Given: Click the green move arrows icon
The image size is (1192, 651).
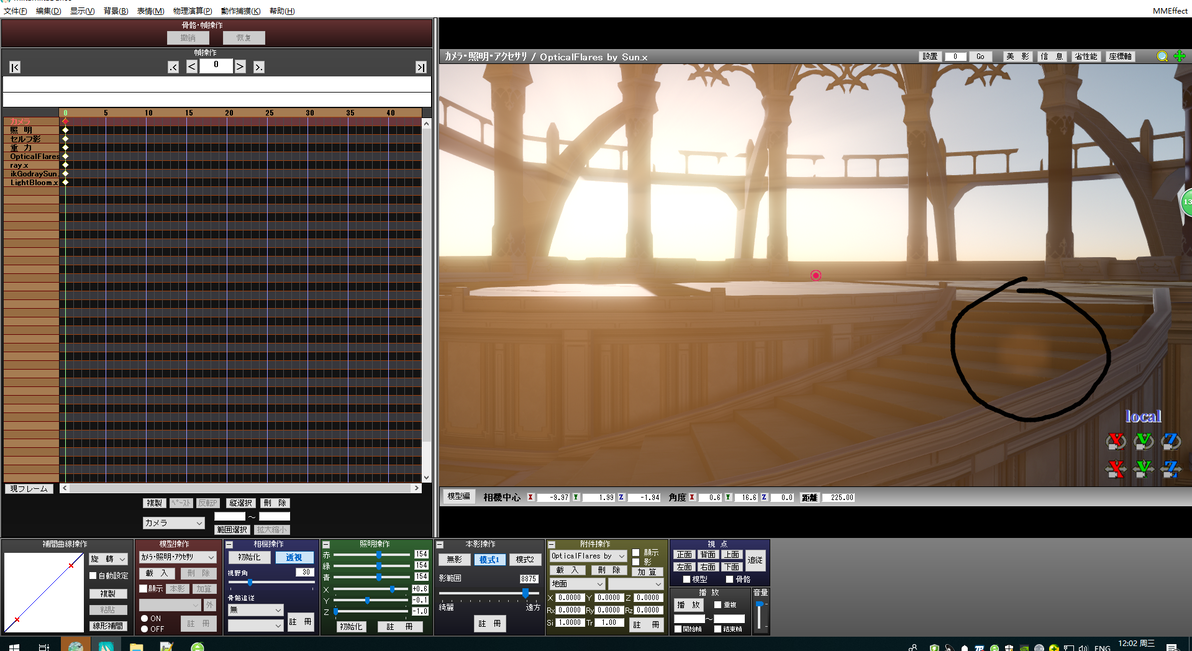Looking at the screenshot, I should click(1179, 56).
